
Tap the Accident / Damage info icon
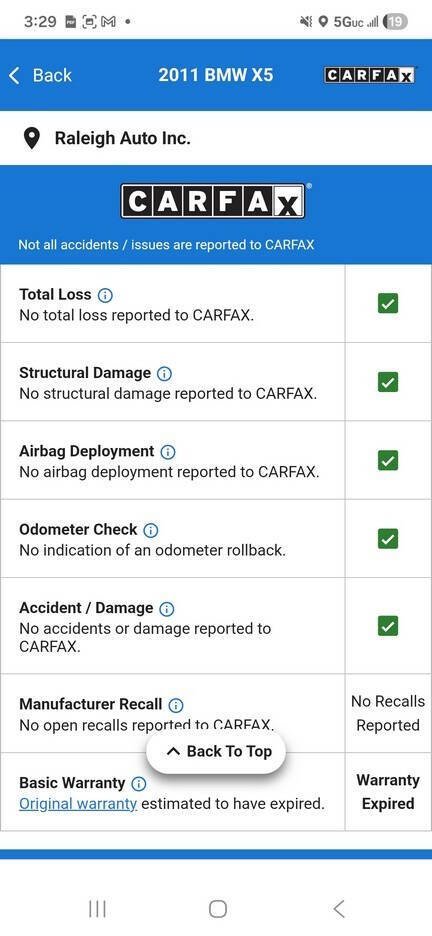tap(167, 609)
